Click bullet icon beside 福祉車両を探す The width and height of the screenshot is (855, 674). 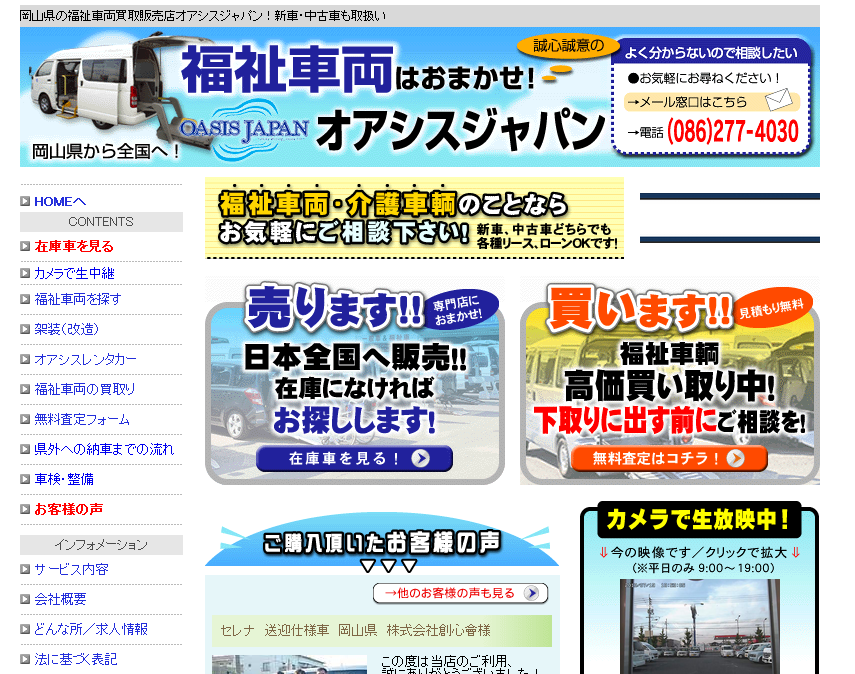(x=25, y=299)
